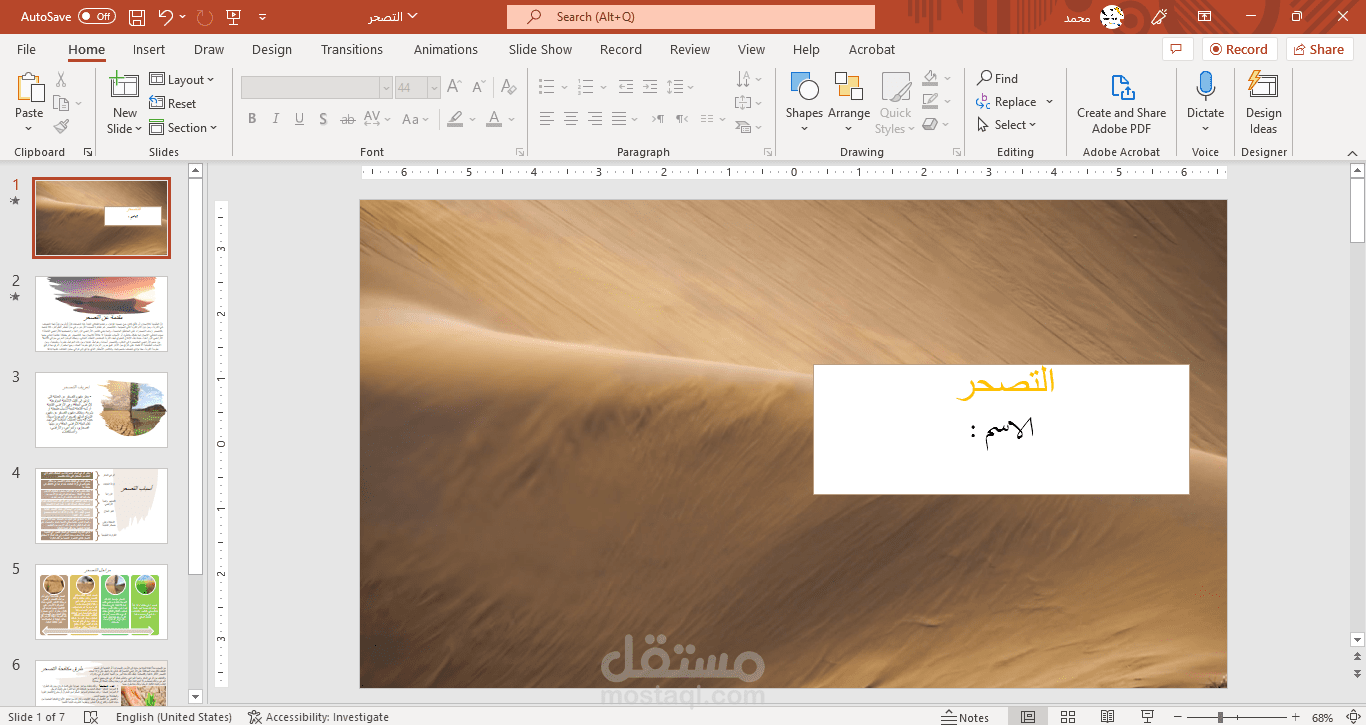The image size is (1366, 725).
Task: Select the Format Painter brush icon
Action: [x=61, y=127]
